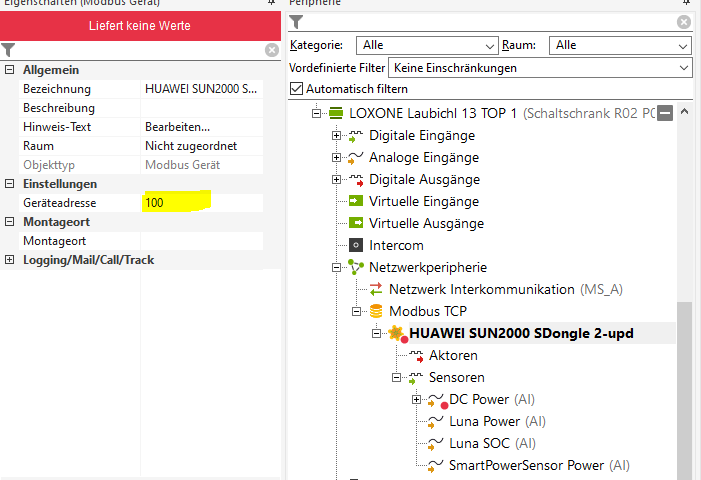Screen dimensions: 701x480
Task: Expand the Analoge Eingänge node
Action: click(x=336, y=157)
